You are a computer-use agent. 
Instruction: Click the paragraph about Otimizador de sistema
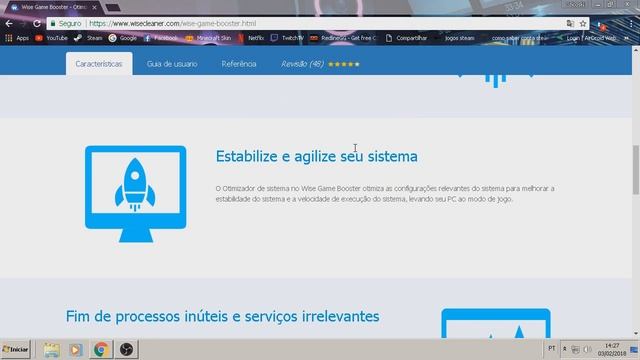click(x=384, y=194)
